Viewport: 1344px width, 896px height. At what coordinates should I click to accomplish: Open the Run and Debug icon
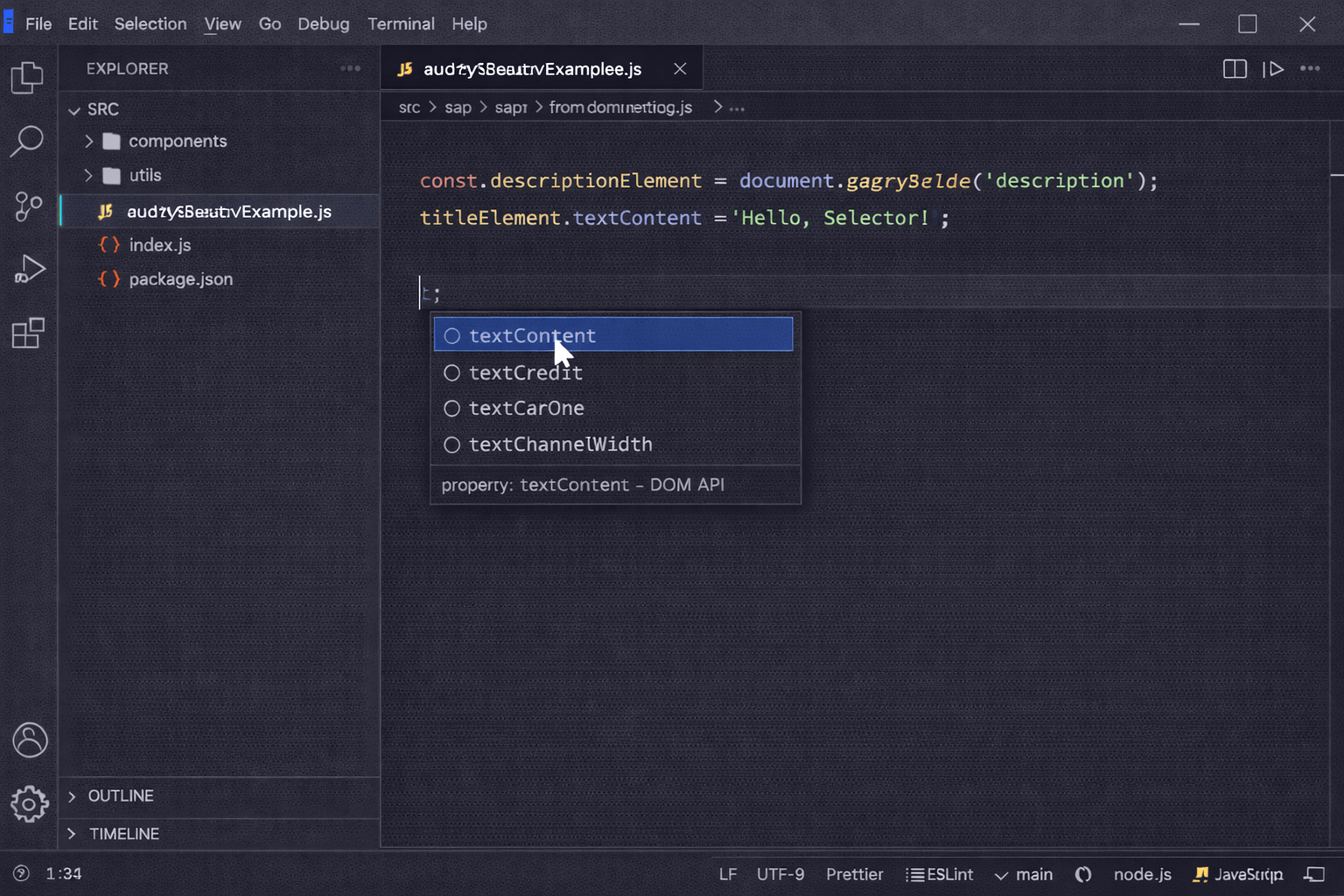[29, 269]
